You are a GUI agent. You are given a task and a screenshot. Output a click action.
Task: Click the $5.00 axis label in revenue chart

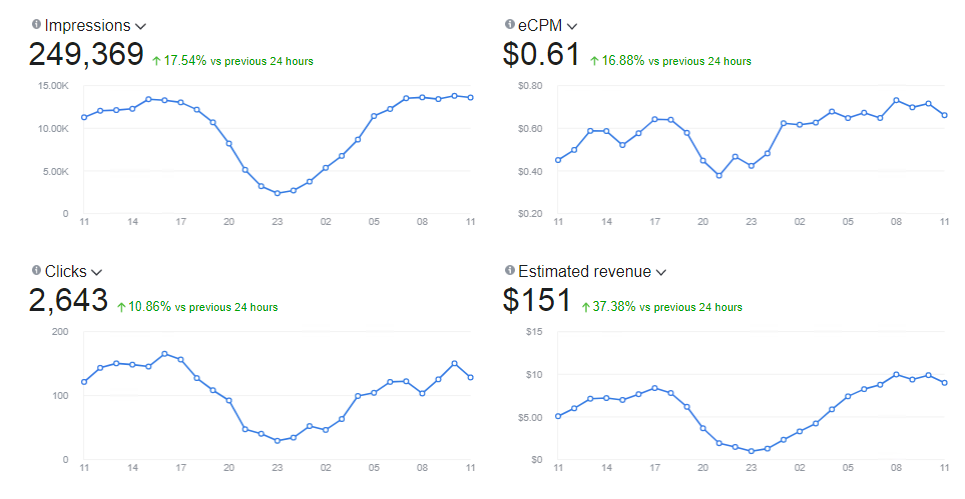coord(532,417)
